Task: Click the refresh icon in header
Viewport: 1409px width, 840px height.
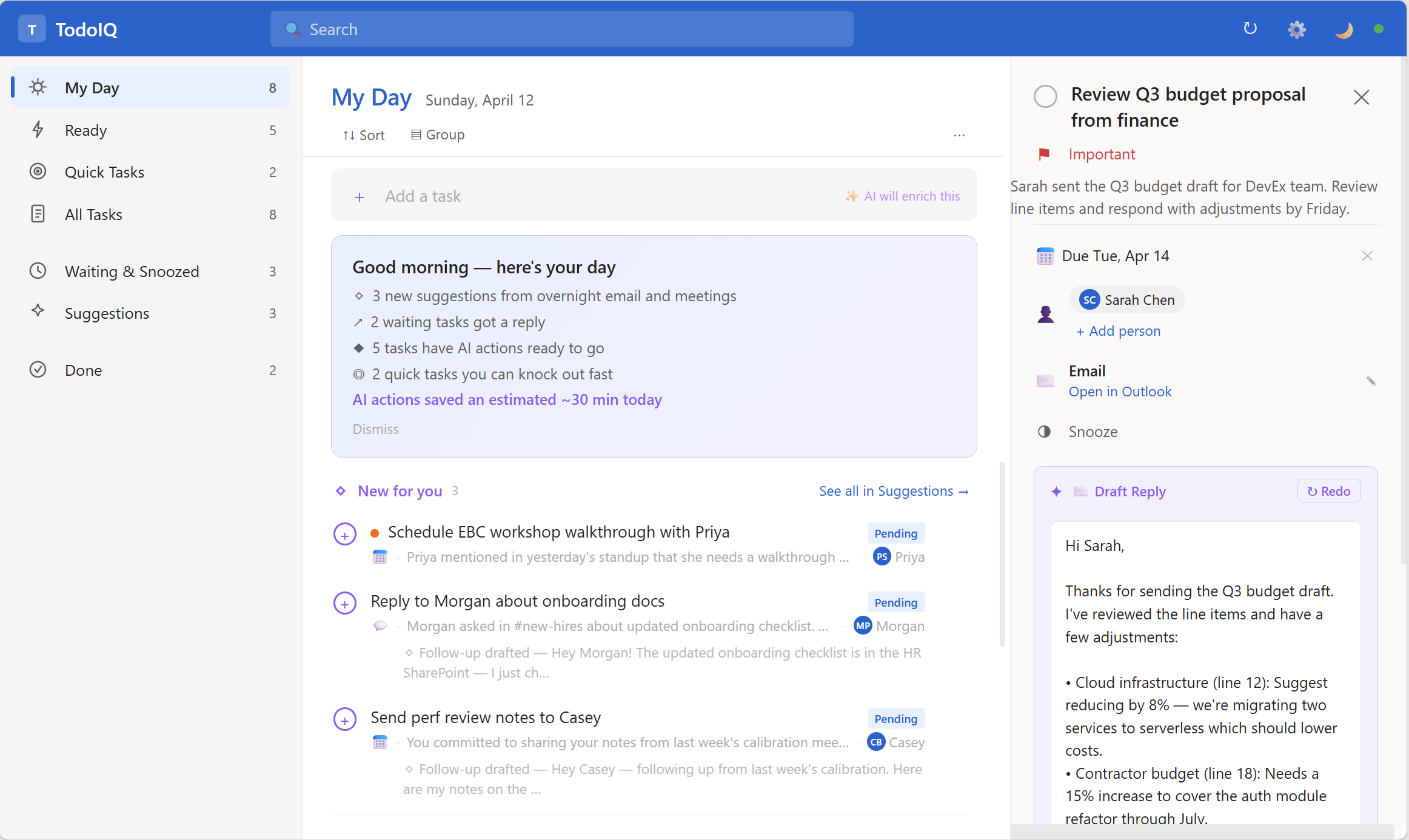Action: pos(1250,28)
